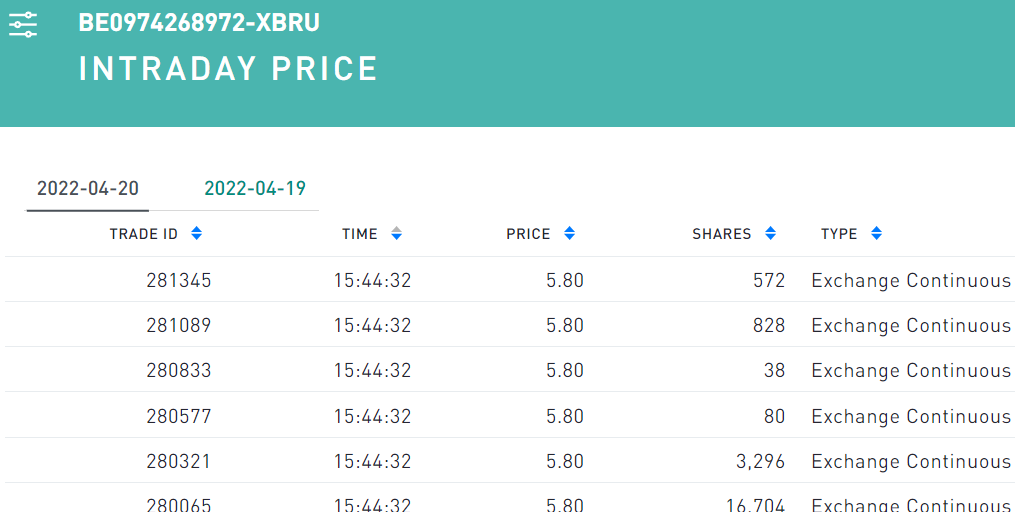Viewport: 1015px width, 512px height.
Task: Sort by Shares column arrows
Action: (770, 234)
